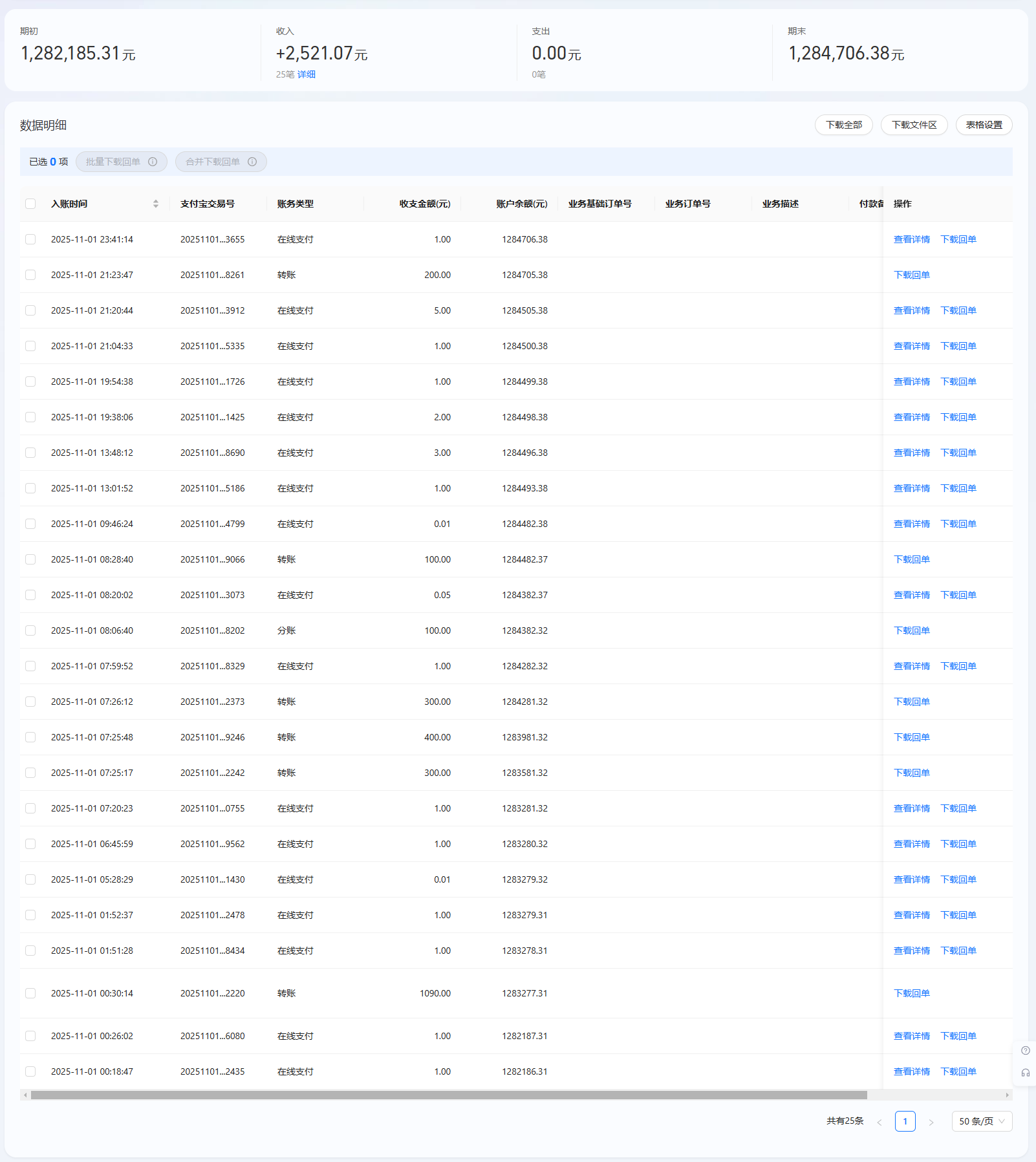The image size is (1036, 1162).
Task: Open 表格设置 table settings
Action: (984, 125)
